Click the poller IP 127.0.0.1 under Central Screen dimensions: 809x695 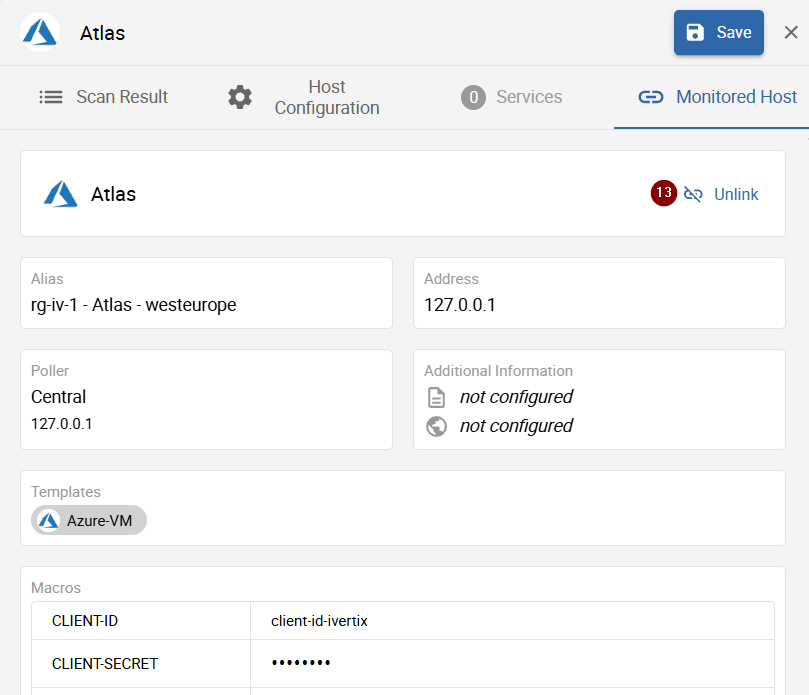tap(61, 424)
